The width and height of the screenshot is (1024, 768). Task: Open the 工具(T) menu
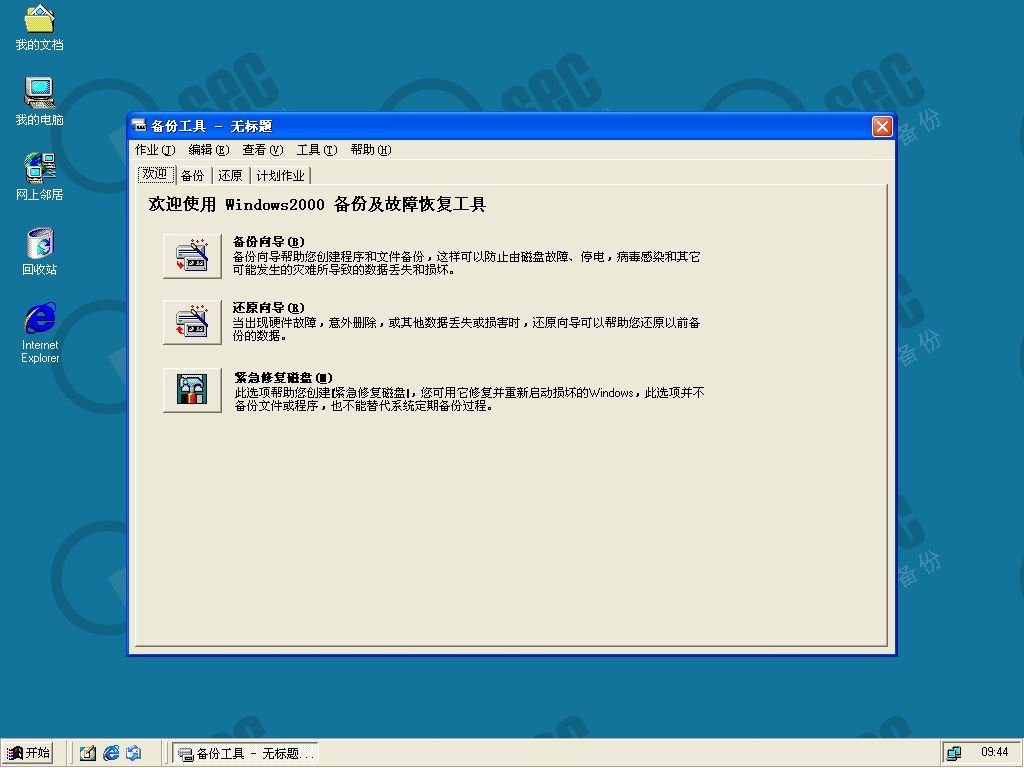point(317,150)
